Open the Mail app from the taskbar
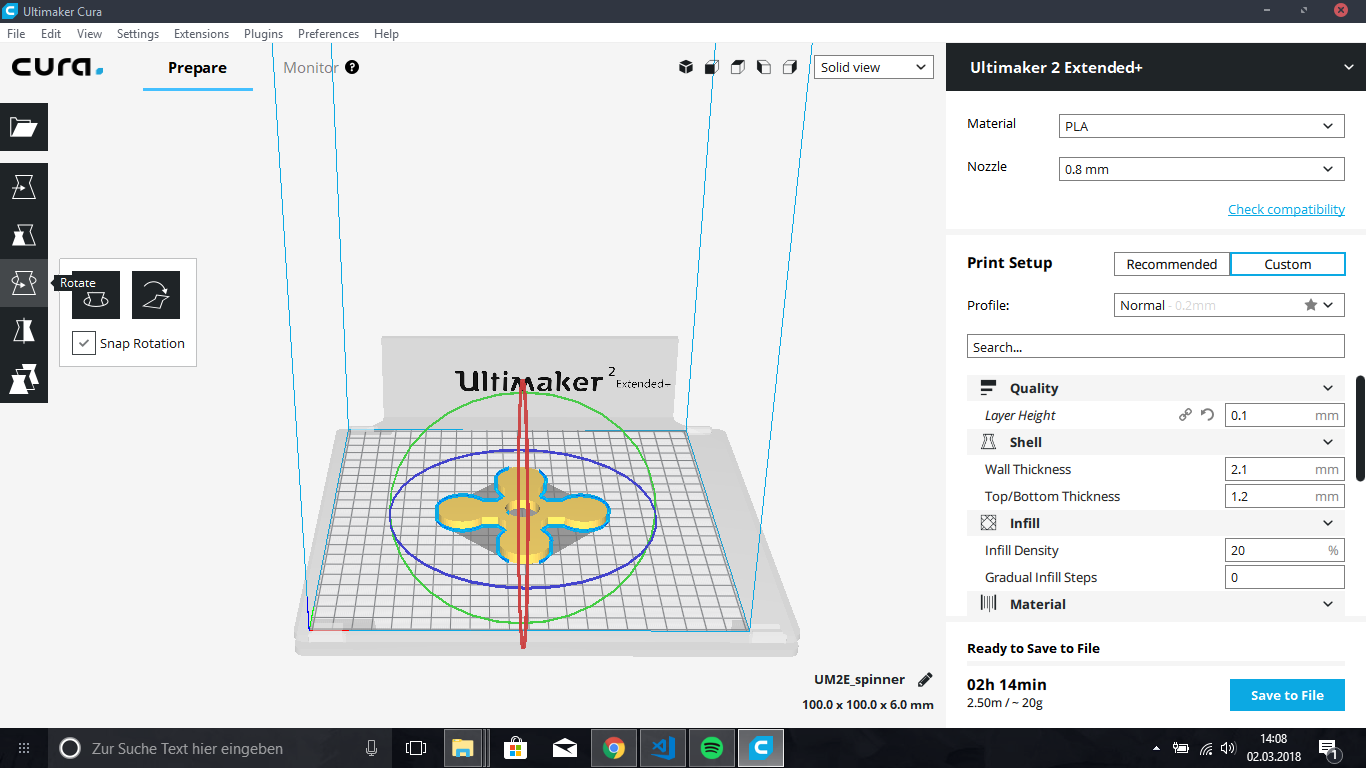 [565, 748]
